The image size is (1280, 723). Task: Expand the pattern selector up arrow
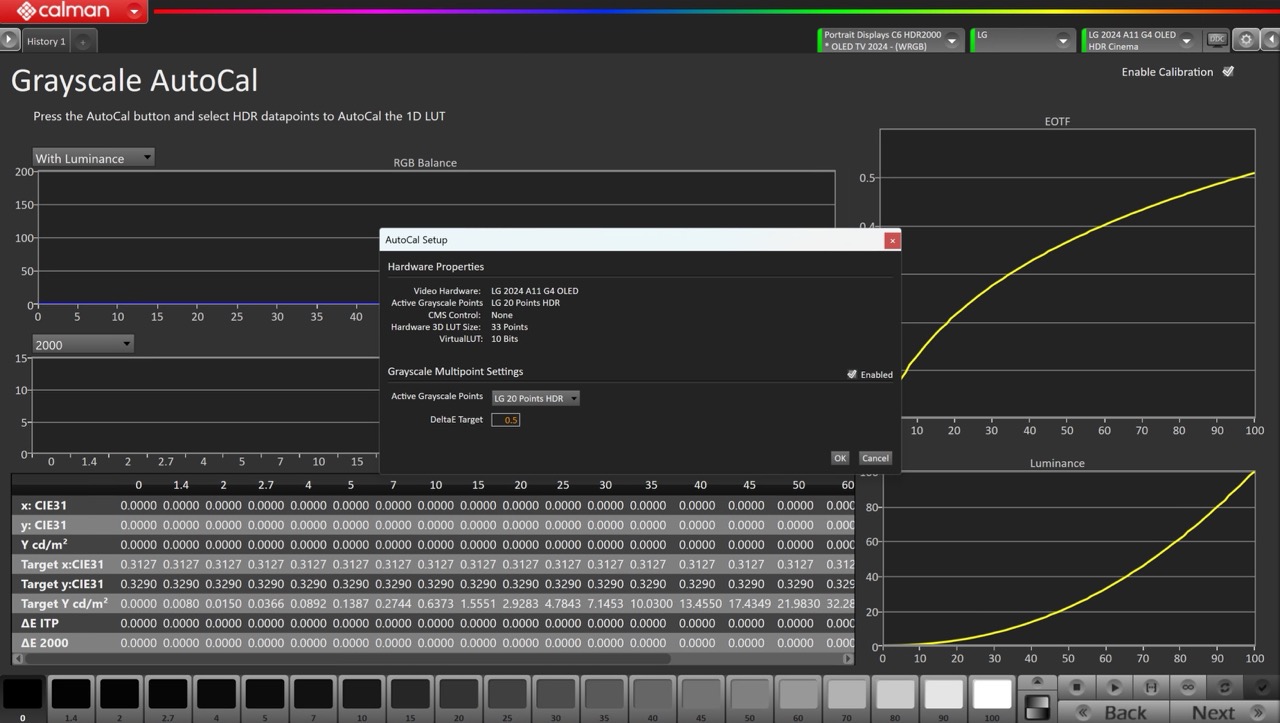tap(1037, 682)
